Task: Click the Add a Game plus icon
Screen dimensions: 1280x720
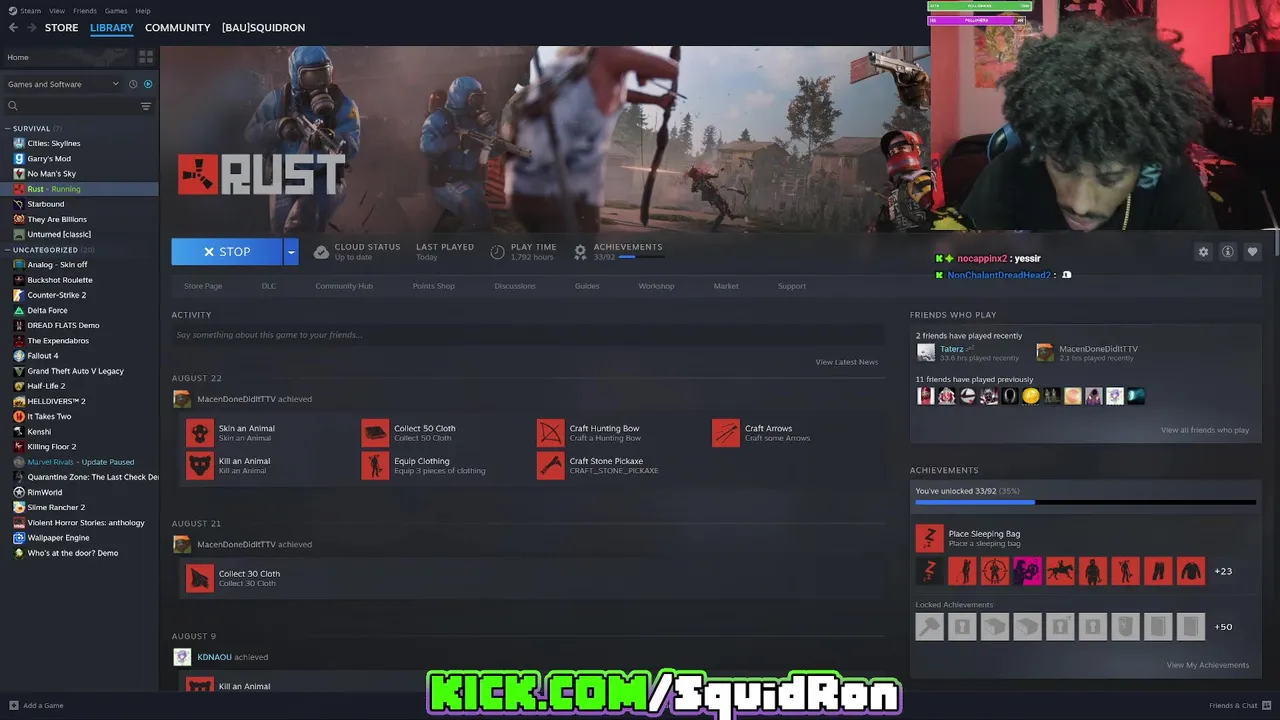Action: click(x=13, y=705)
